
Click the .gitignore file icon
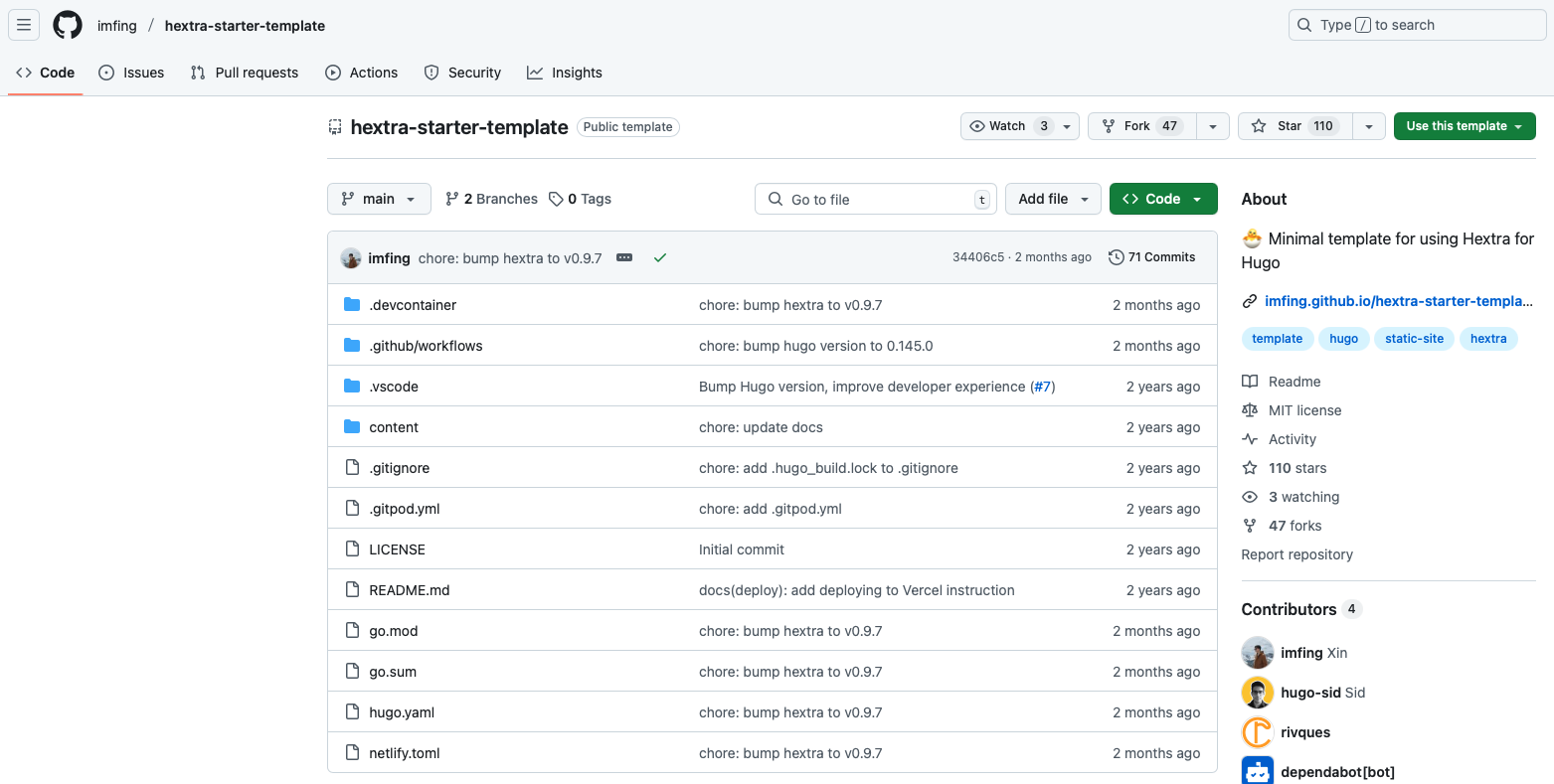352,467
